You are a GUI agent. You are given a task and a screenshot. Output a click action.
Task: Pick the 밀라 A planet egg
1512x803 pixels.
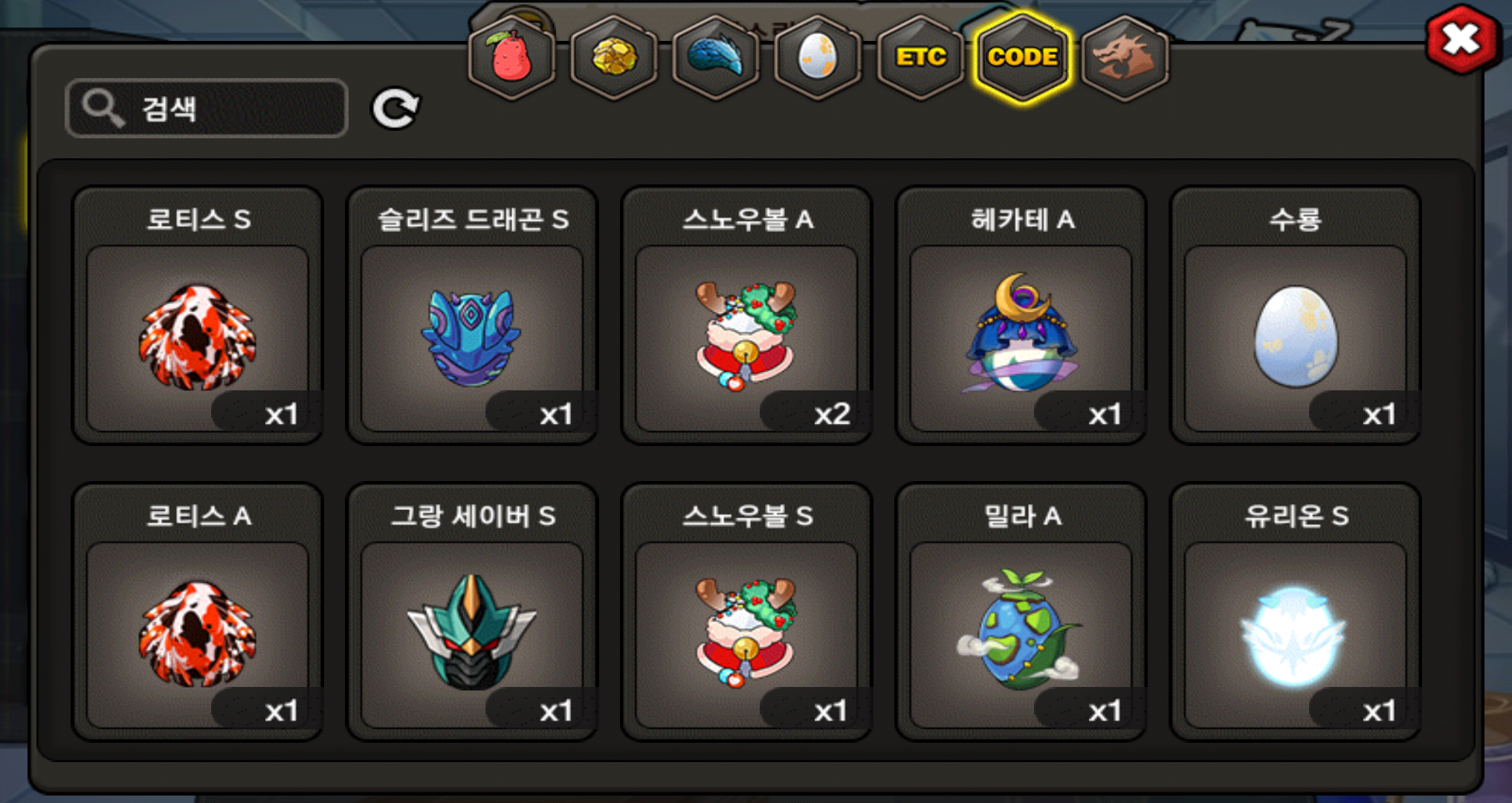click(x=1021, y=612)
